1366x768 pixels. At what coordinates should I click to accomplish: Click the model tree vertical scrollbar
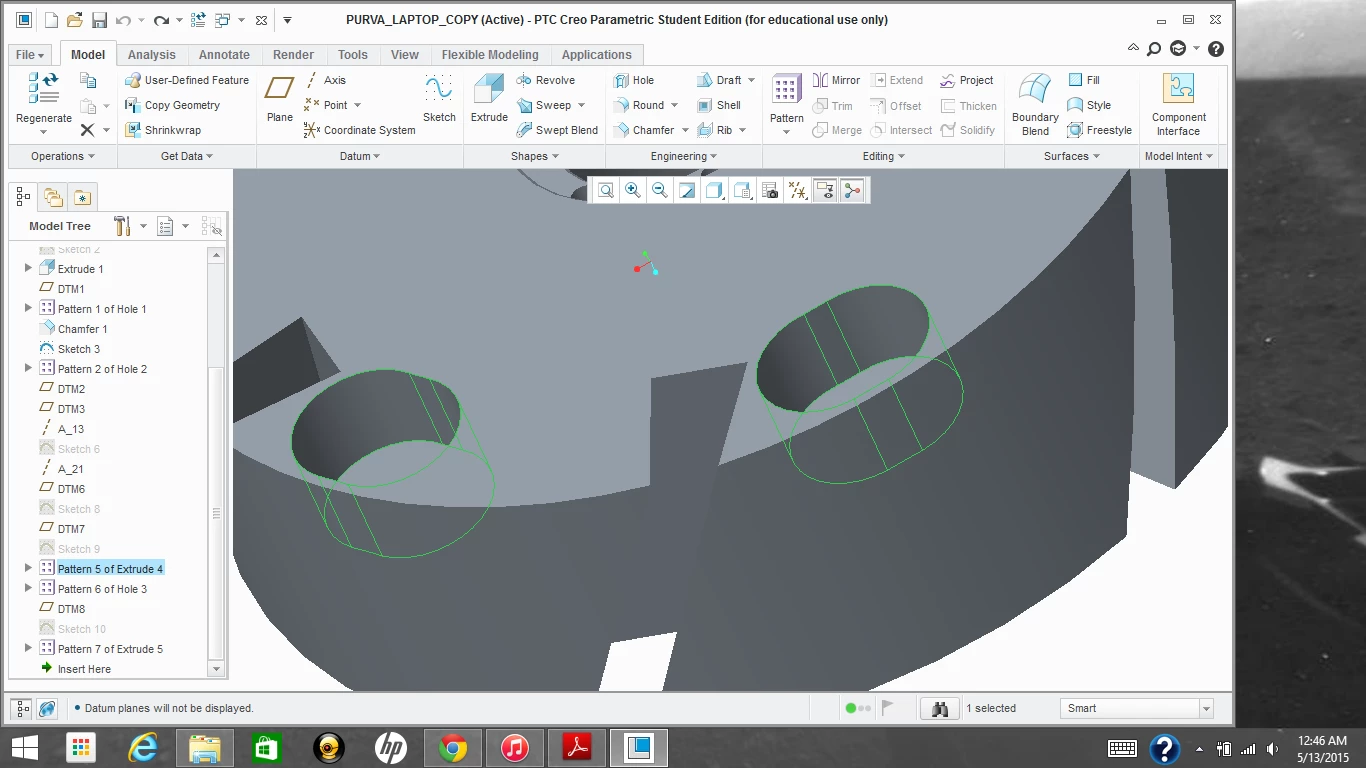[216, 511]
